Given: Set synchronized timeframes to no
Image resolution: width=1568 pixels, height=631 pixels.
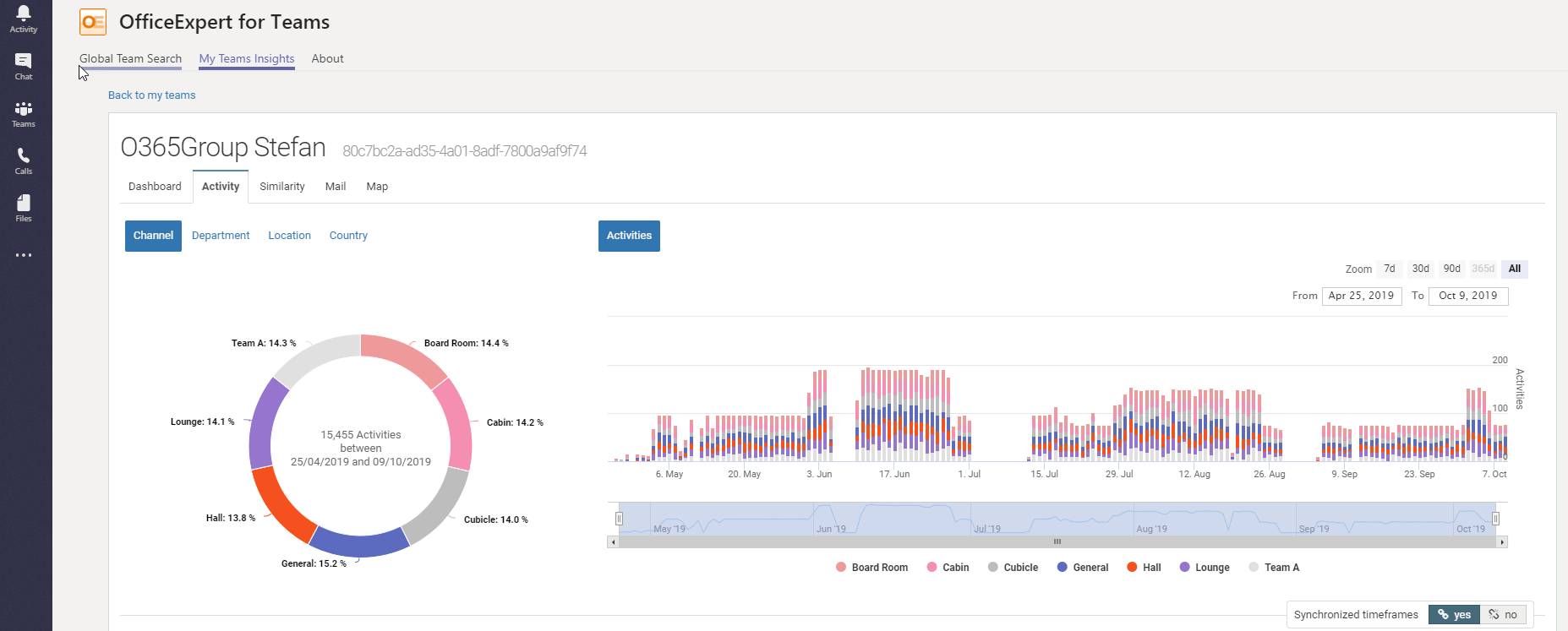Looking at the screenshot, I should coord(1503,615).
